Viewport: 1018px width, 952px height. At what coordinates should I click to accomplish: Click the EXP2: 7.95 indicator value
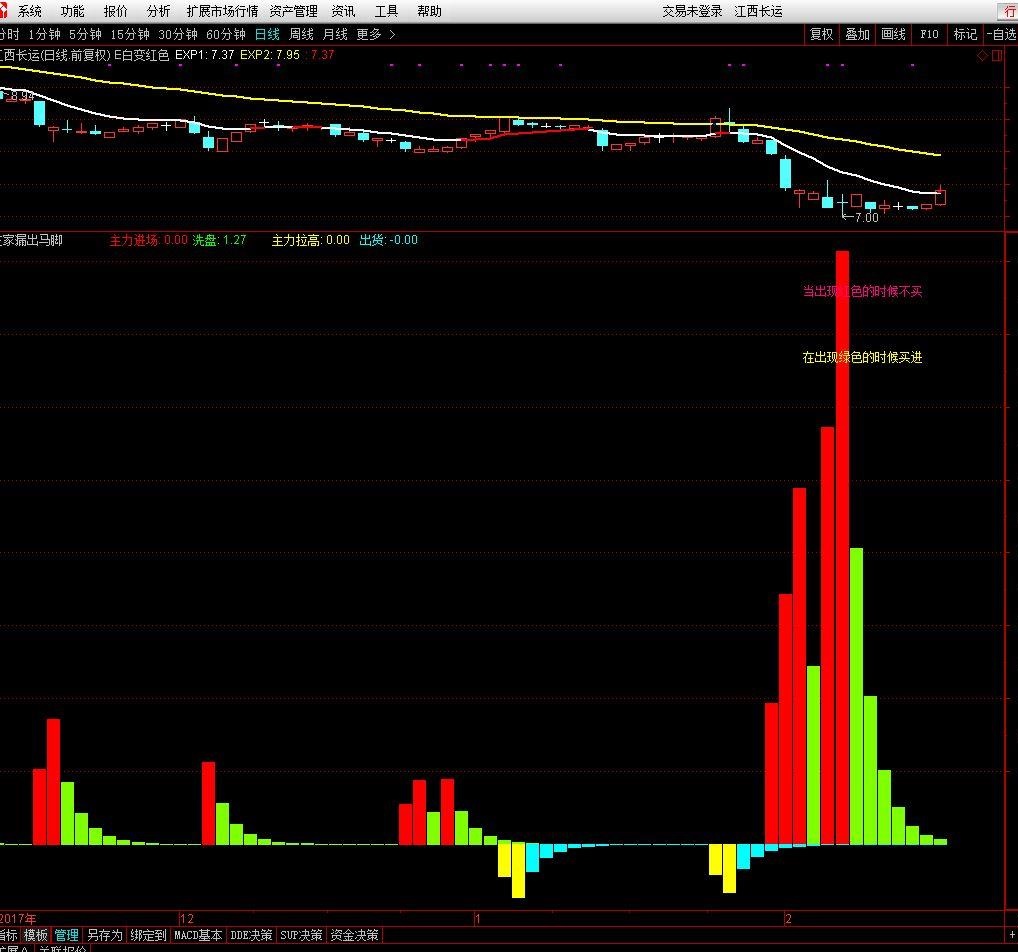pos(270,55)
